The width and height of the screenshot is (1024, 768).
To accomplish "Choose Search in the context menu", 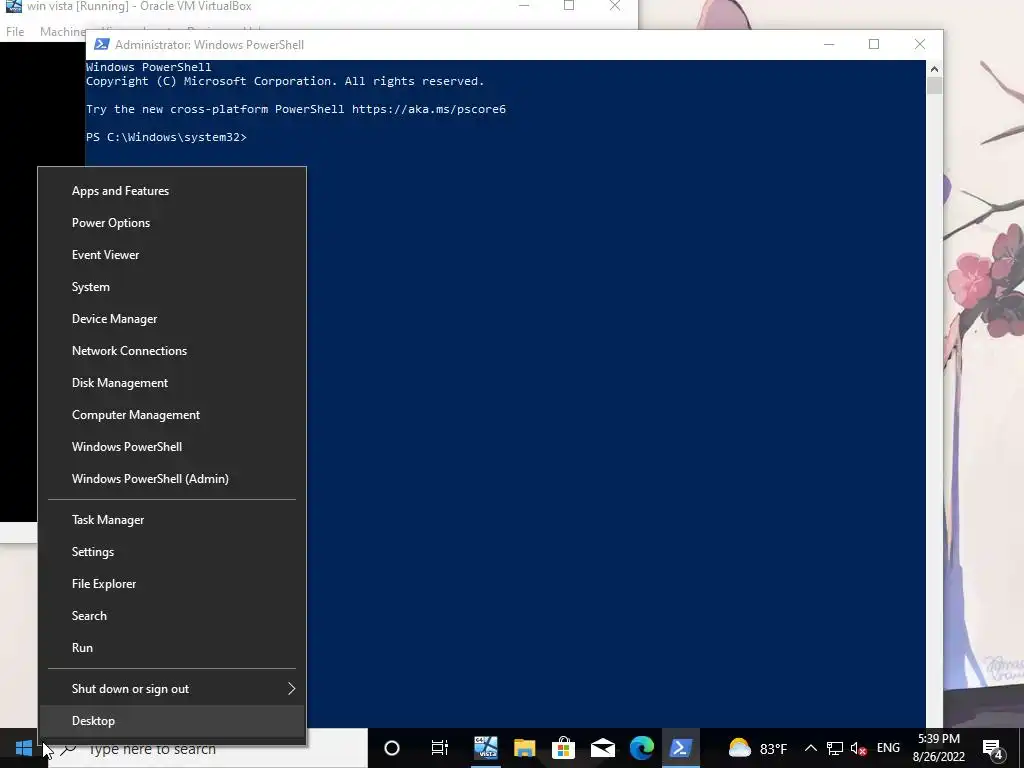I will click(172, 616).
